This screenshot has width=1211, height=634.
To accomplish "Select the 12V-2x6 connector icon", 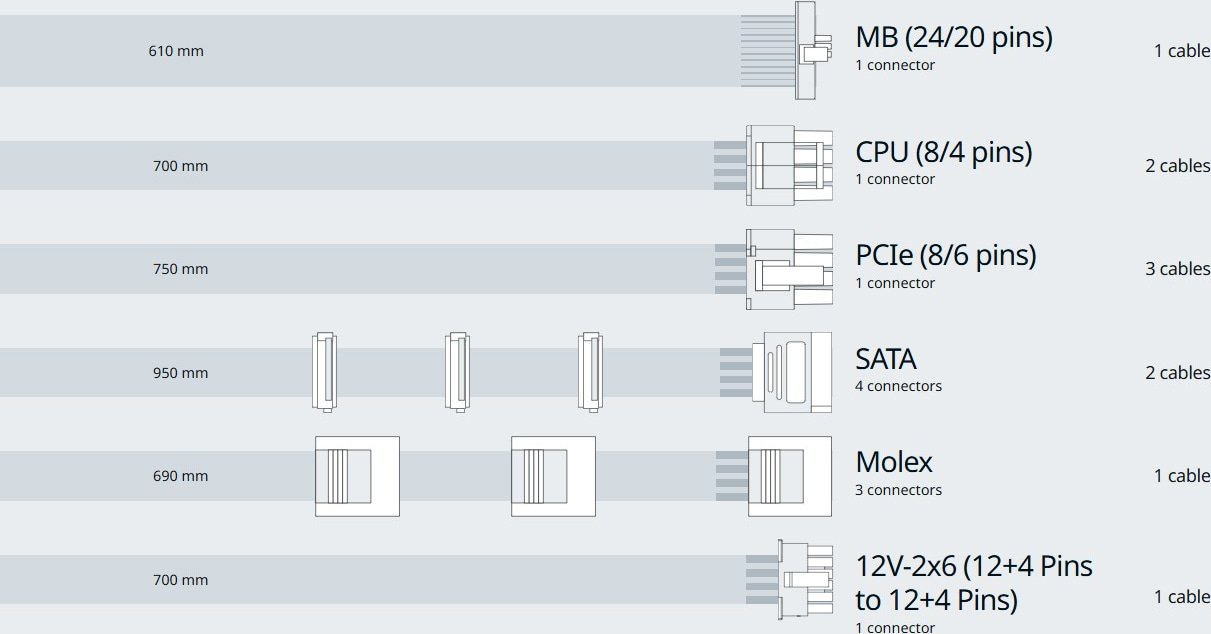I will 789,579.
